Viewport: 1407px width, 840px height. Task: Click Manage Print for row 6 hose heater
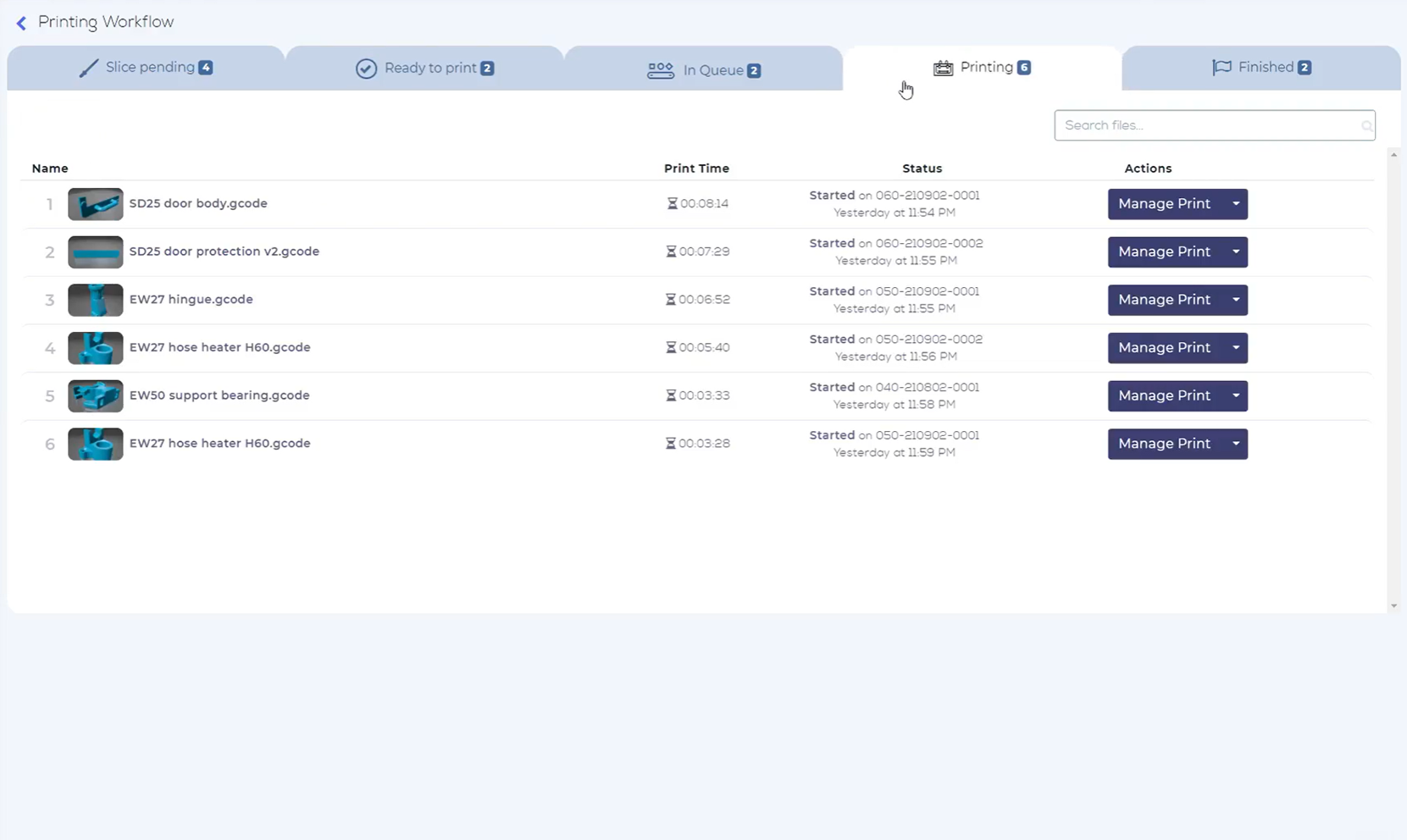[1165, 444]
